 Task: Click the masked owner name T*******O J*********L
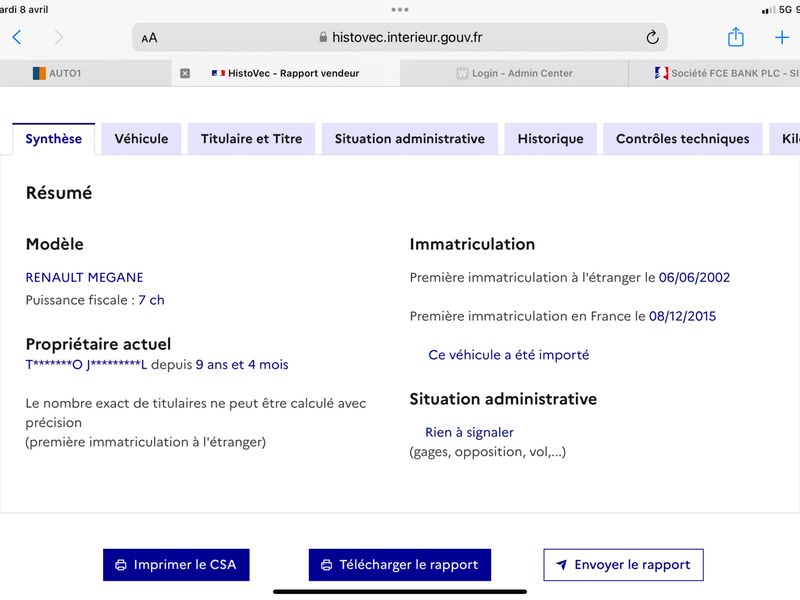point(86,365)
